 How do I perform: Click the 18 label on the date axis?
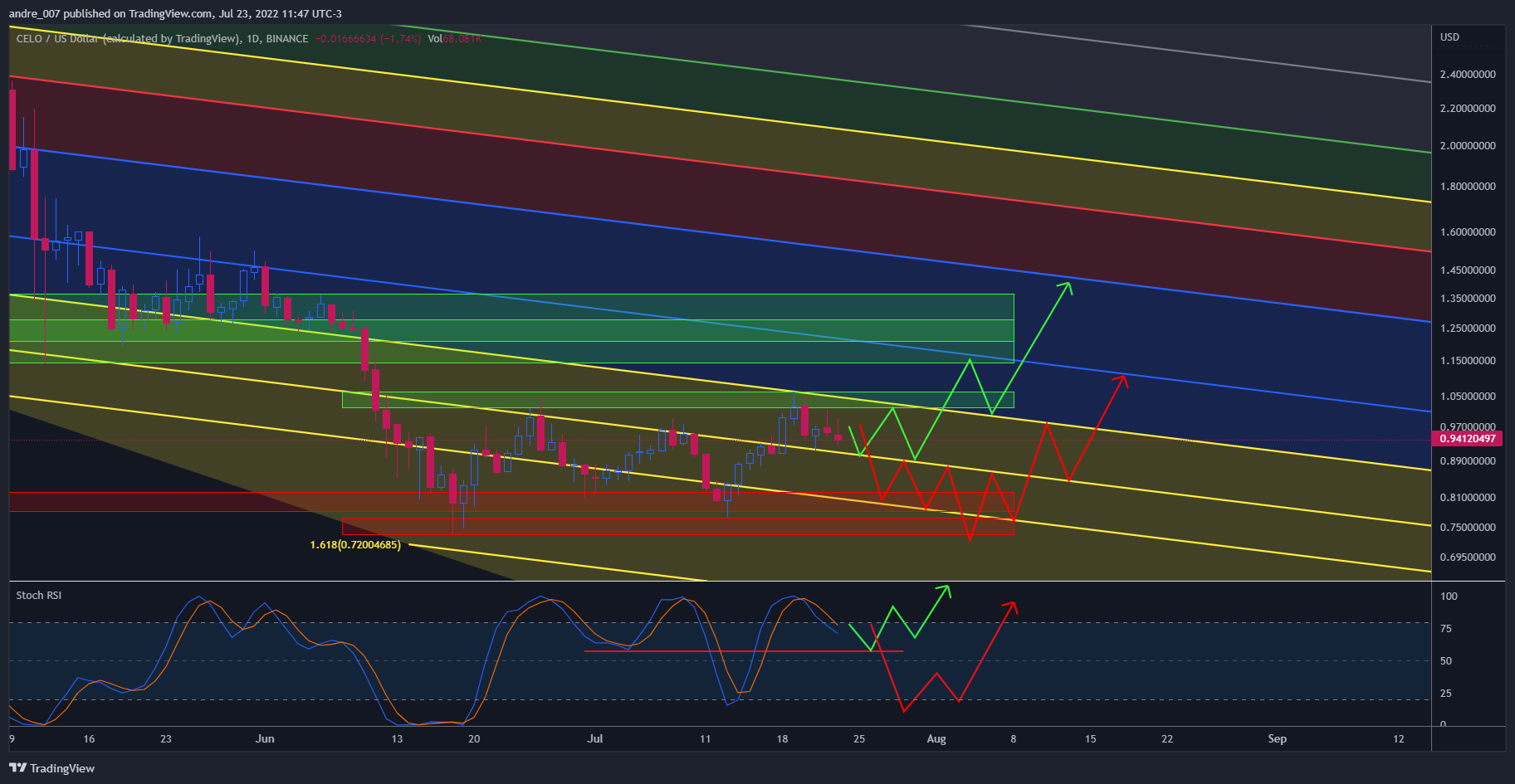click(782, 738)
